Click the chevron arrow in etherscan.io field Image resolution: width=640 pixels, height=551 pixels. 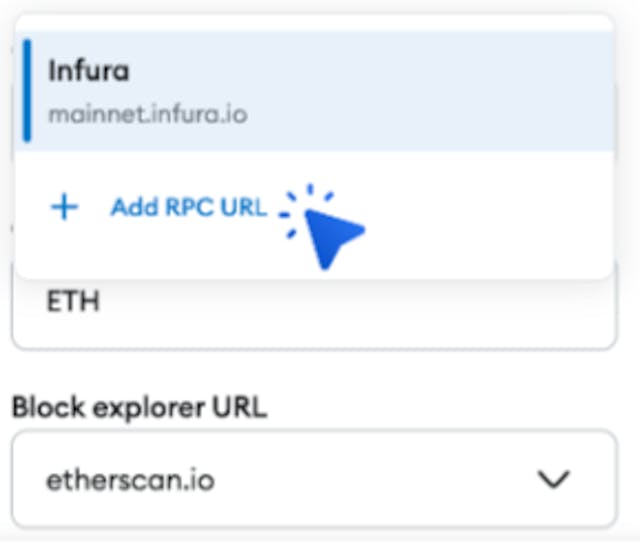click(553, 479)
